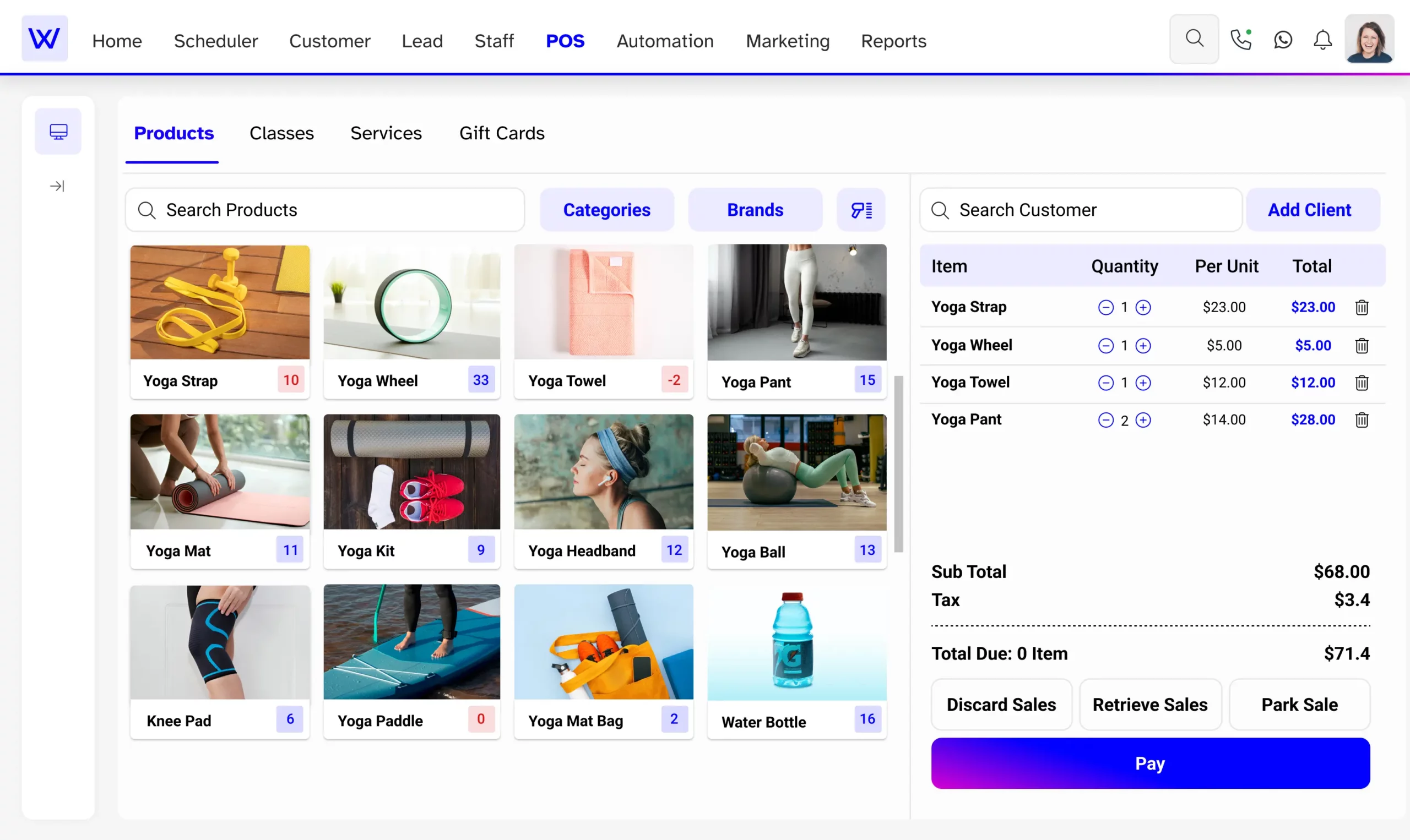The height and width of the screenshot is (840, 1410).
Task: Click the filter/sort icon for products
Action: click(x=861, y=209)
